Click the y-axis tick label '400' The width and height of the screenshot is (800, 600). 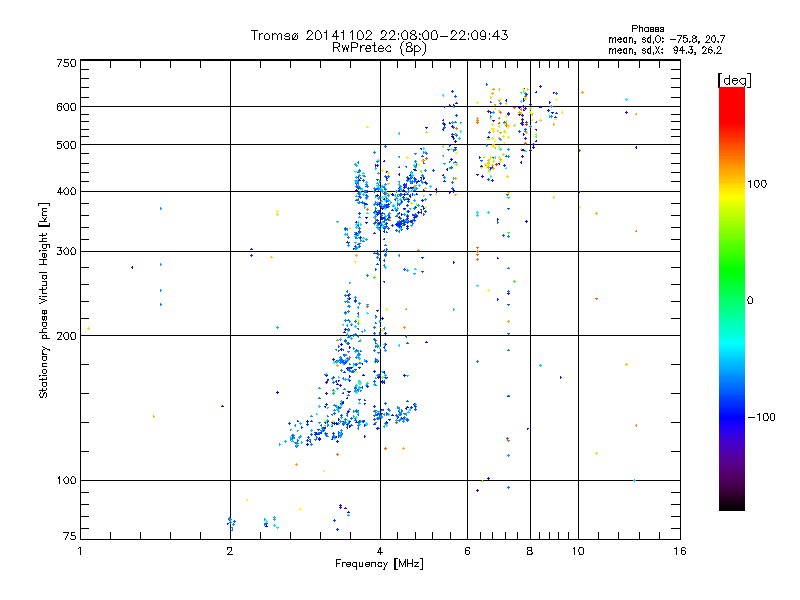click(x=66, y=192)
